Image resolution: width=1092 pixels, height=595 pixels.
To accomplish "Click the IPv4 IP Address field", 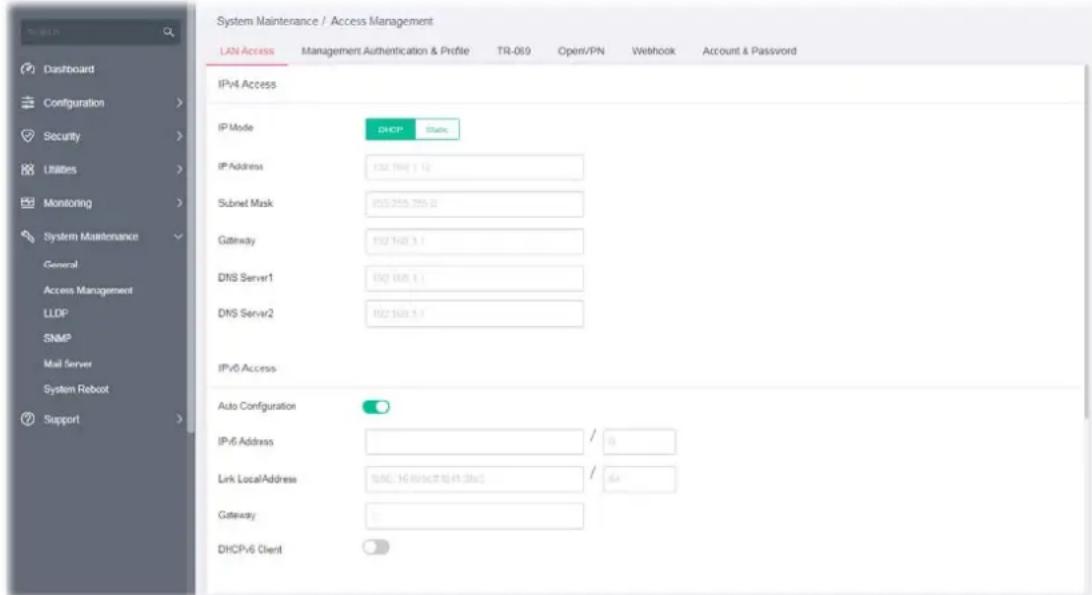I will [x=474, y=167].
